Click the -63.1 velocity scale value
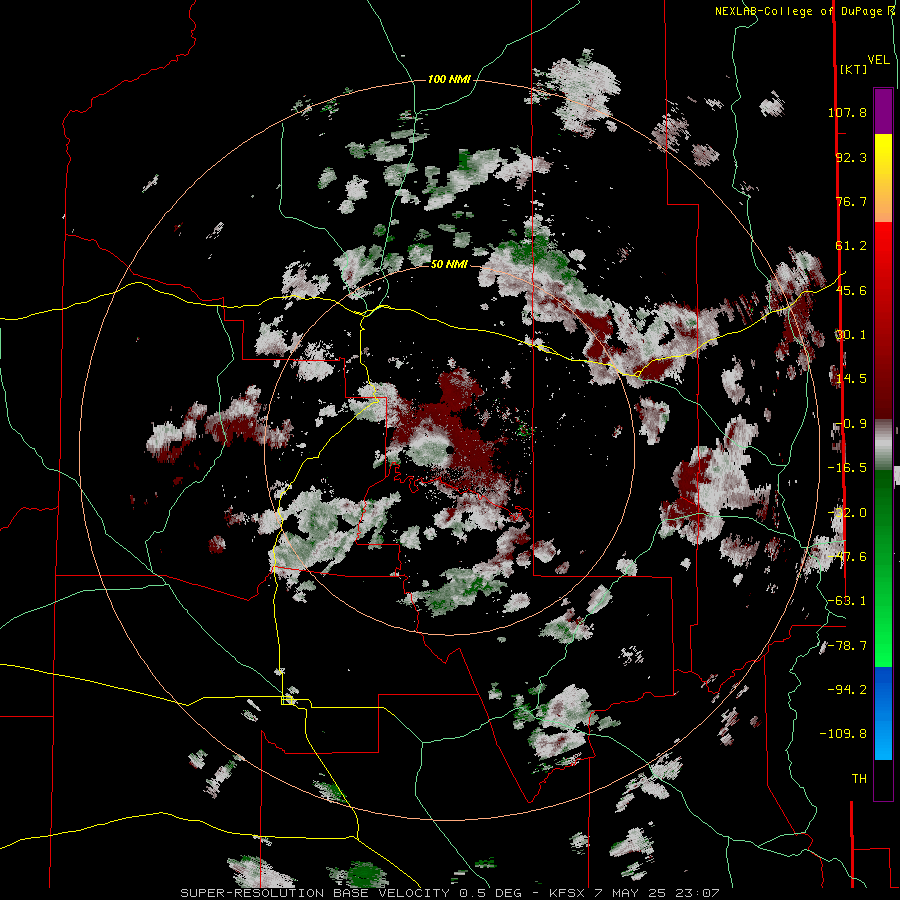Viewport: 900px width, 900px height. [x=847, y=601]
